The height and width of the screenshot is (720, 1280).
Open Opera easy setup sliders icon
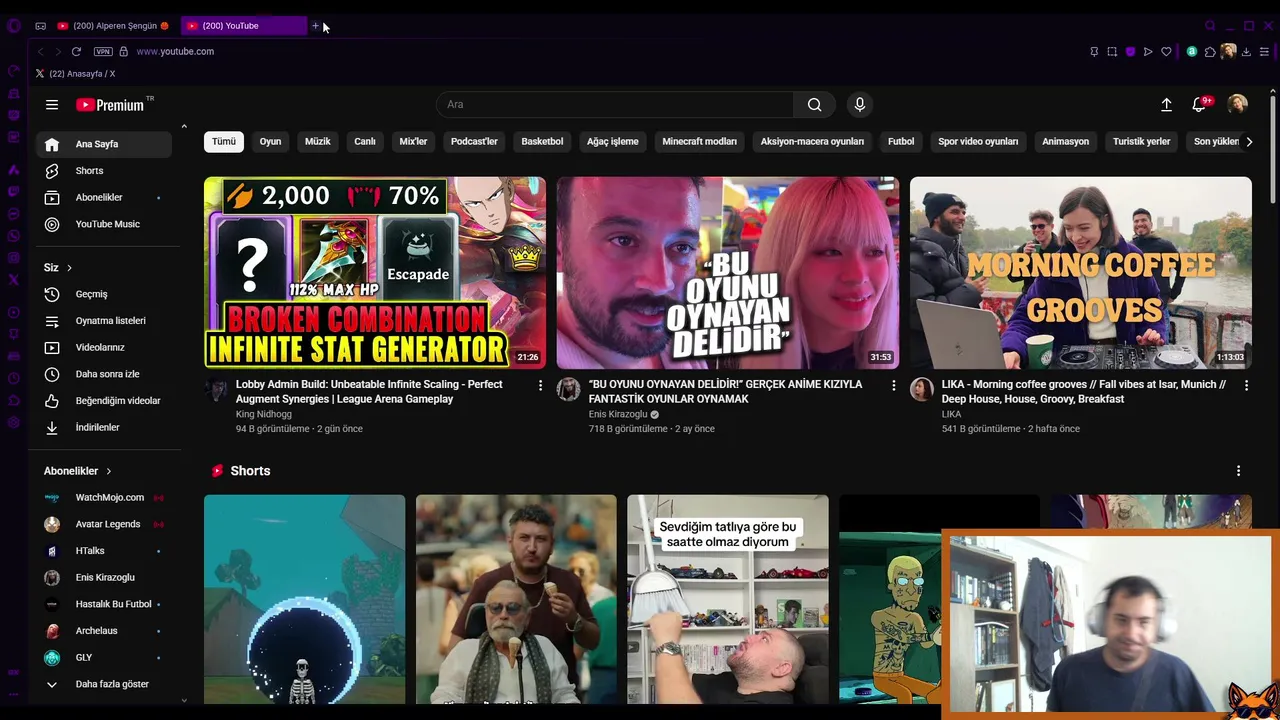click(x=1265, y=51)
